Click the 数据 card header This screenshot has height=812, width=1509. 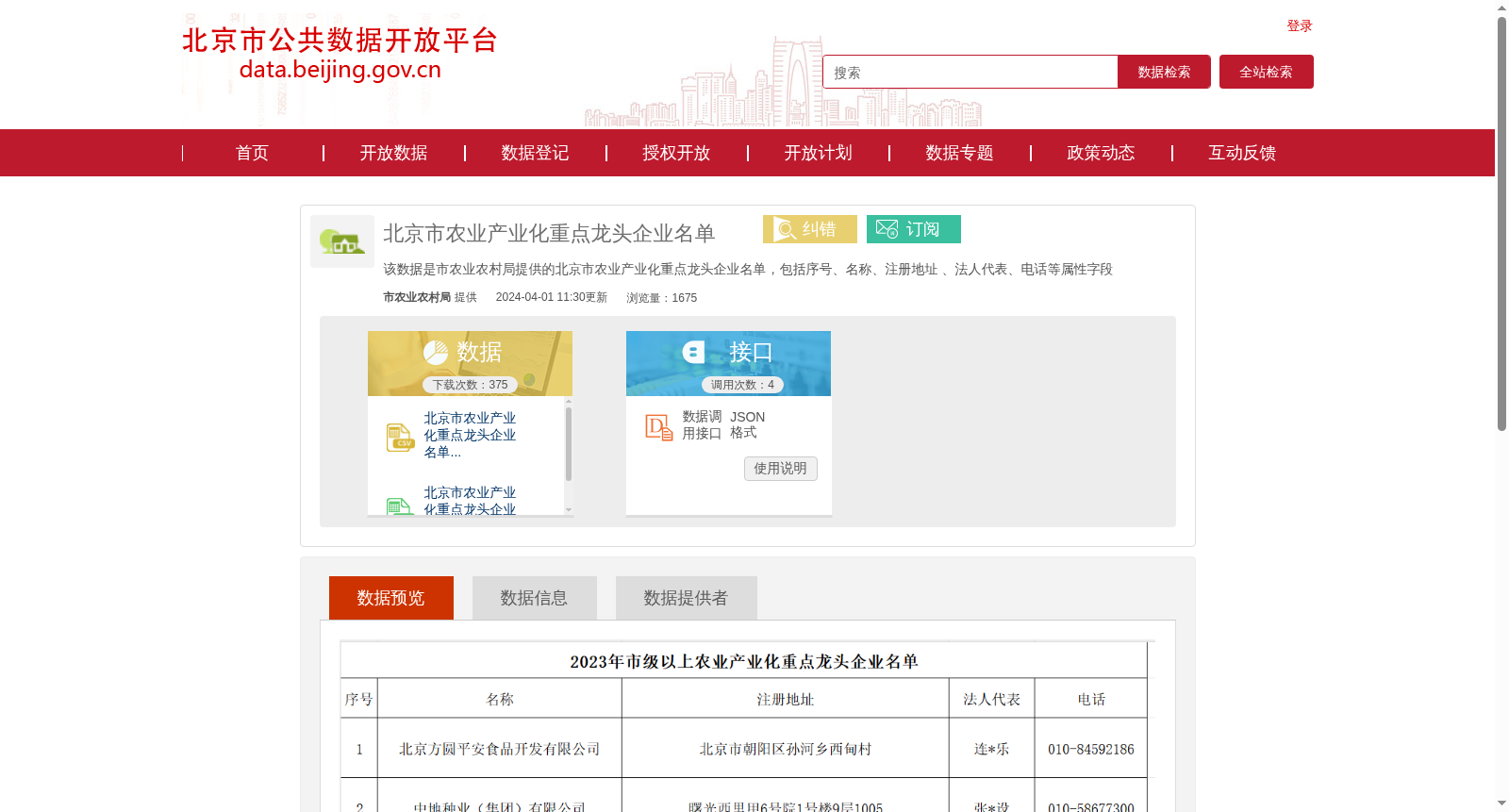point(470,363)
